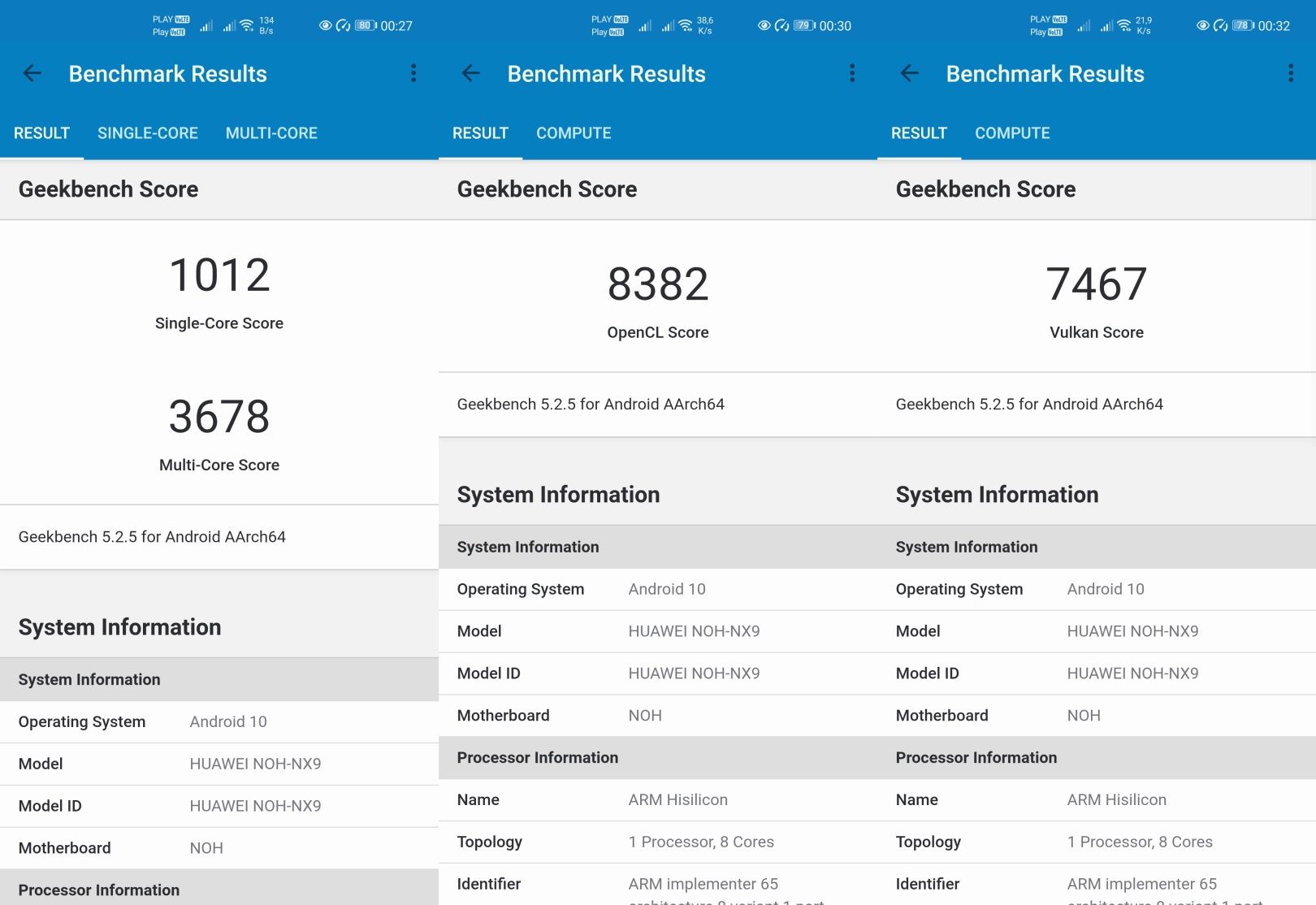1316x905 pixels.
Task: Tap Processor Information header in CPU screen
Action: [219, 888]
